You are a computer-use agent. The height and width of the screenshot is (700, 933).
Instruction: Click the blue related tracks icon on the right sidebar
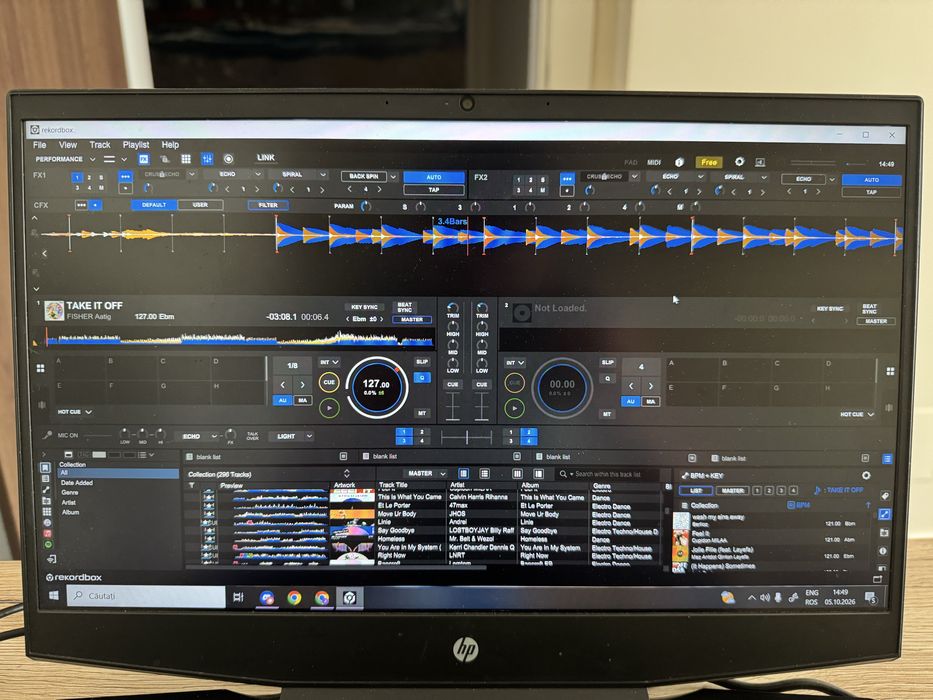tap(884, 514)
